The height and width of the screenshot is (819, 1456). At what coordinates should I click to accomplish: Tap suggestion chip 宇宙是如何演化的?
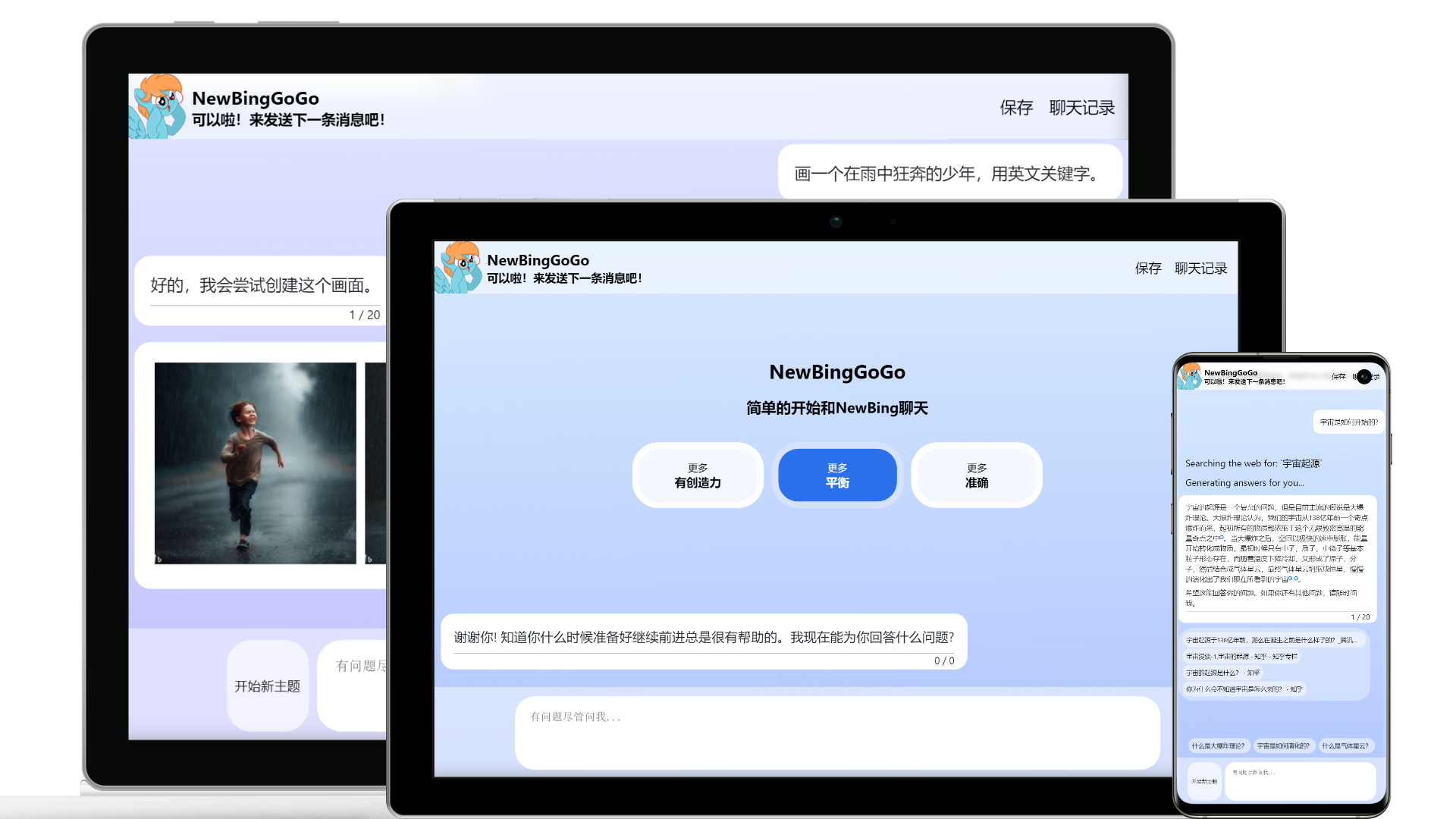[x=1283, y=745]
